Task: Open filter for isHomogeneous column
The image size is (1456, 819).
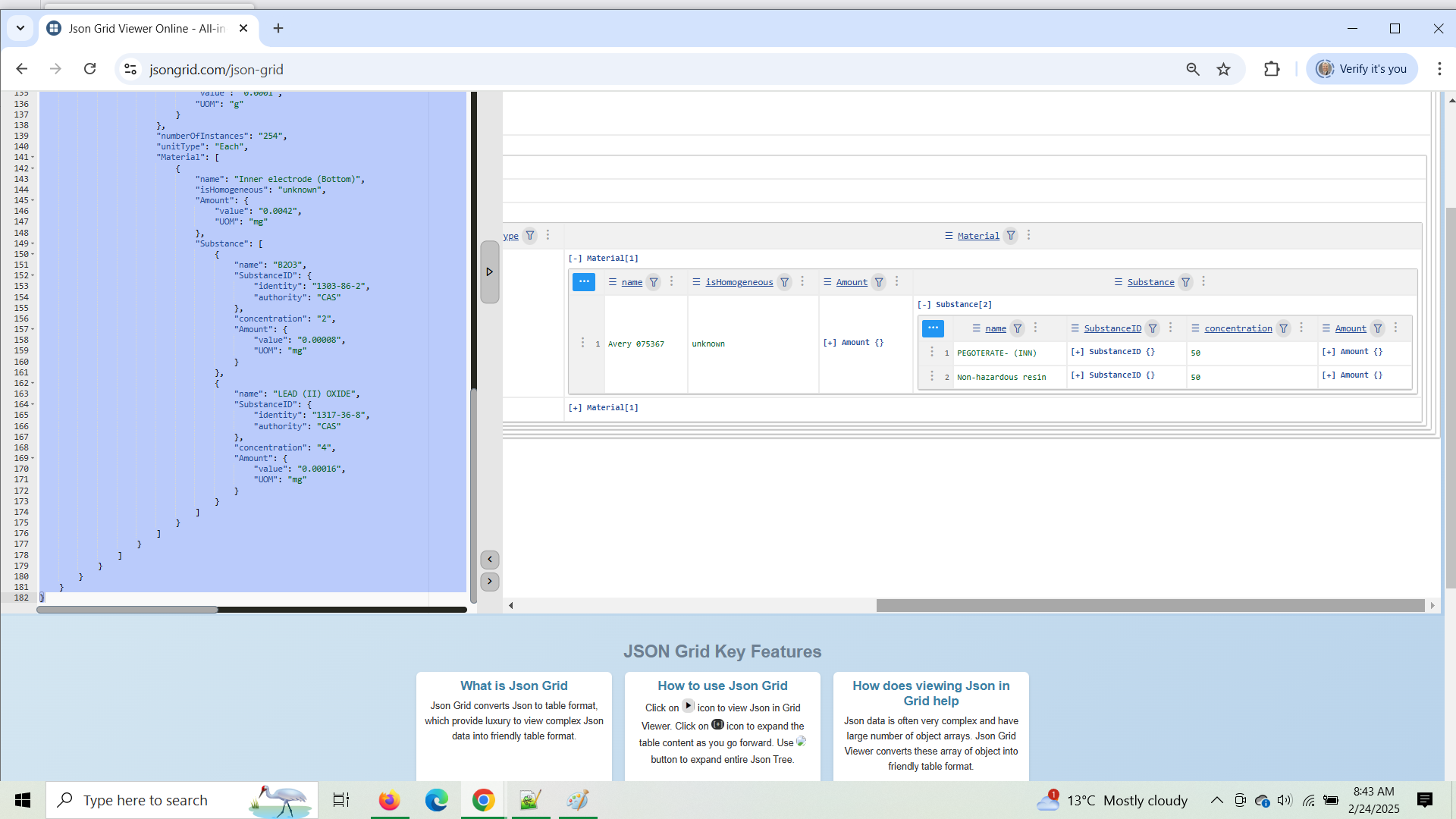Action: click(785, 282)
